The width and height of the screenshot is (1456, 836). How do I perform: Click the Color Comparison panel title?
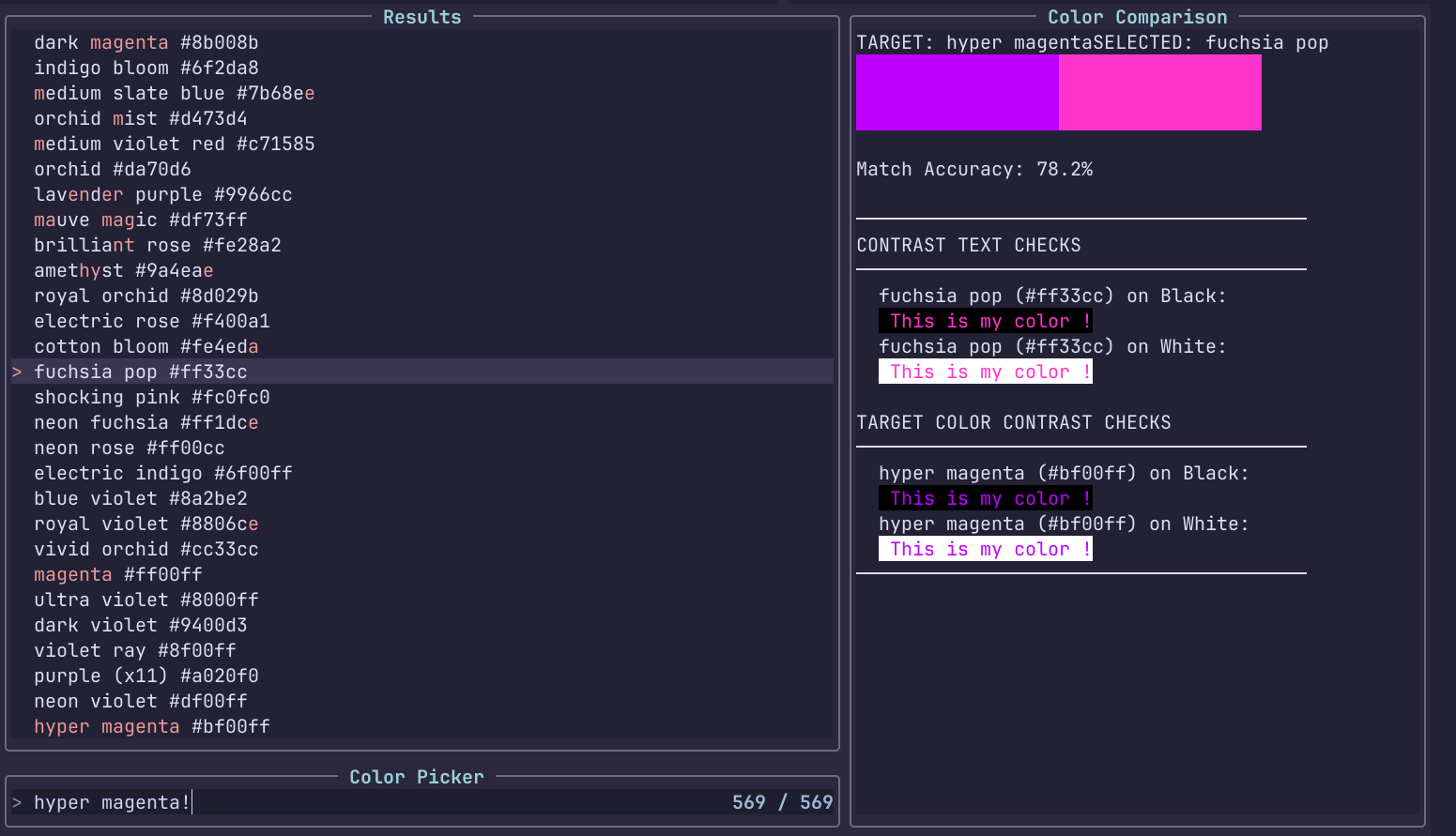1138,16
